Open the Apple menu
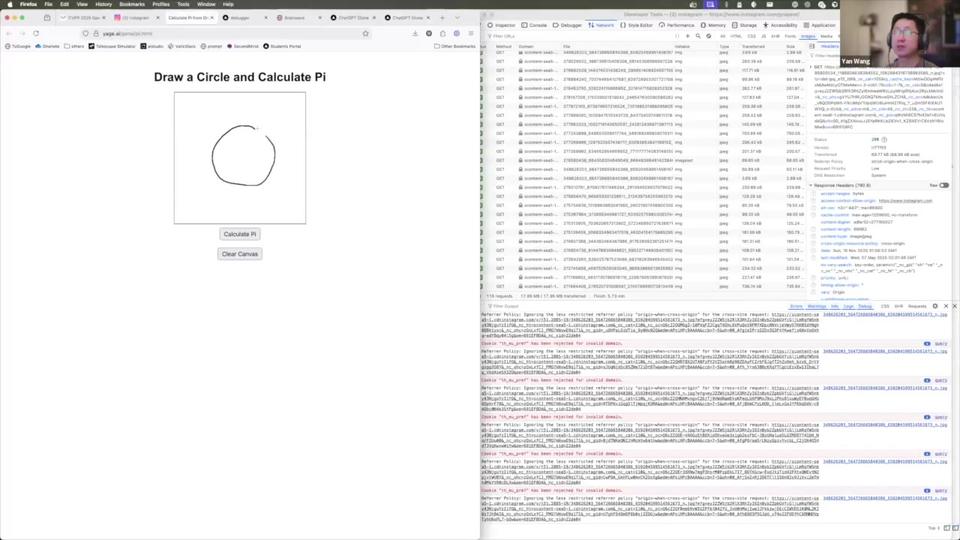The width and height of the screenshot is (960, 540). 10,4
